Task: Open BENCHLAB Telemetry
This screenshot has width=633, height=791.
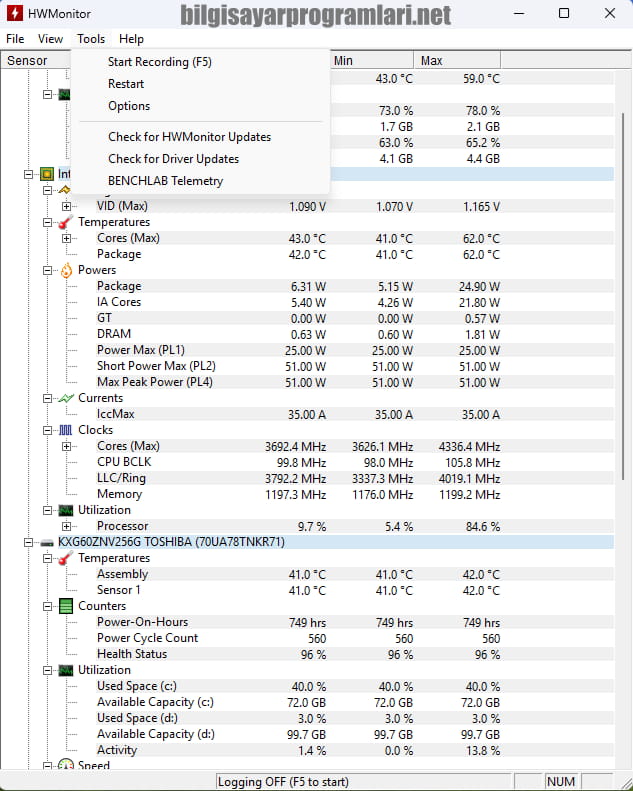Action: (165, 181)
